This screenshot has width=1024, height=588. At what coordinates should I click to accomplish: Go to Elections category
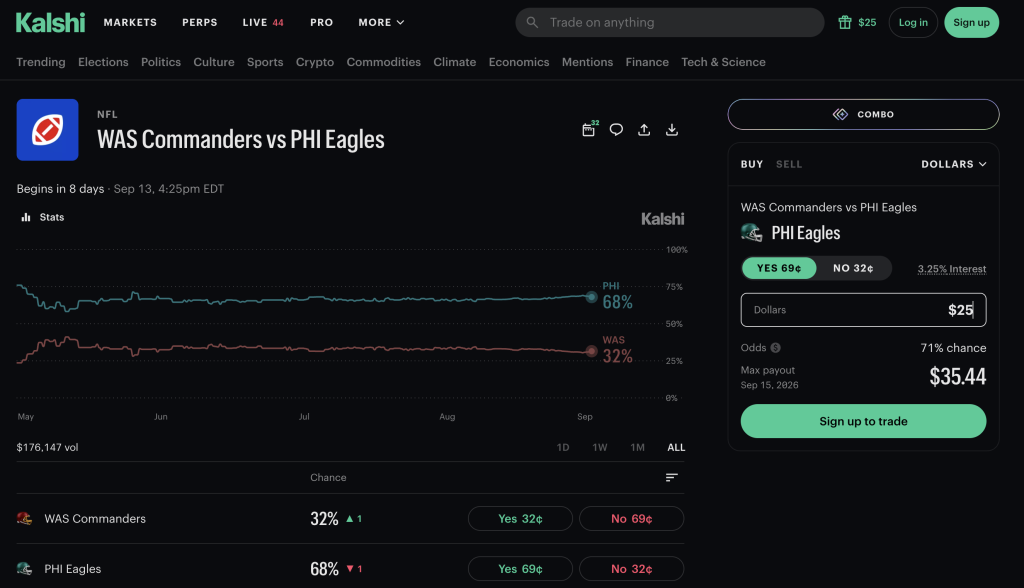point(103,62)
